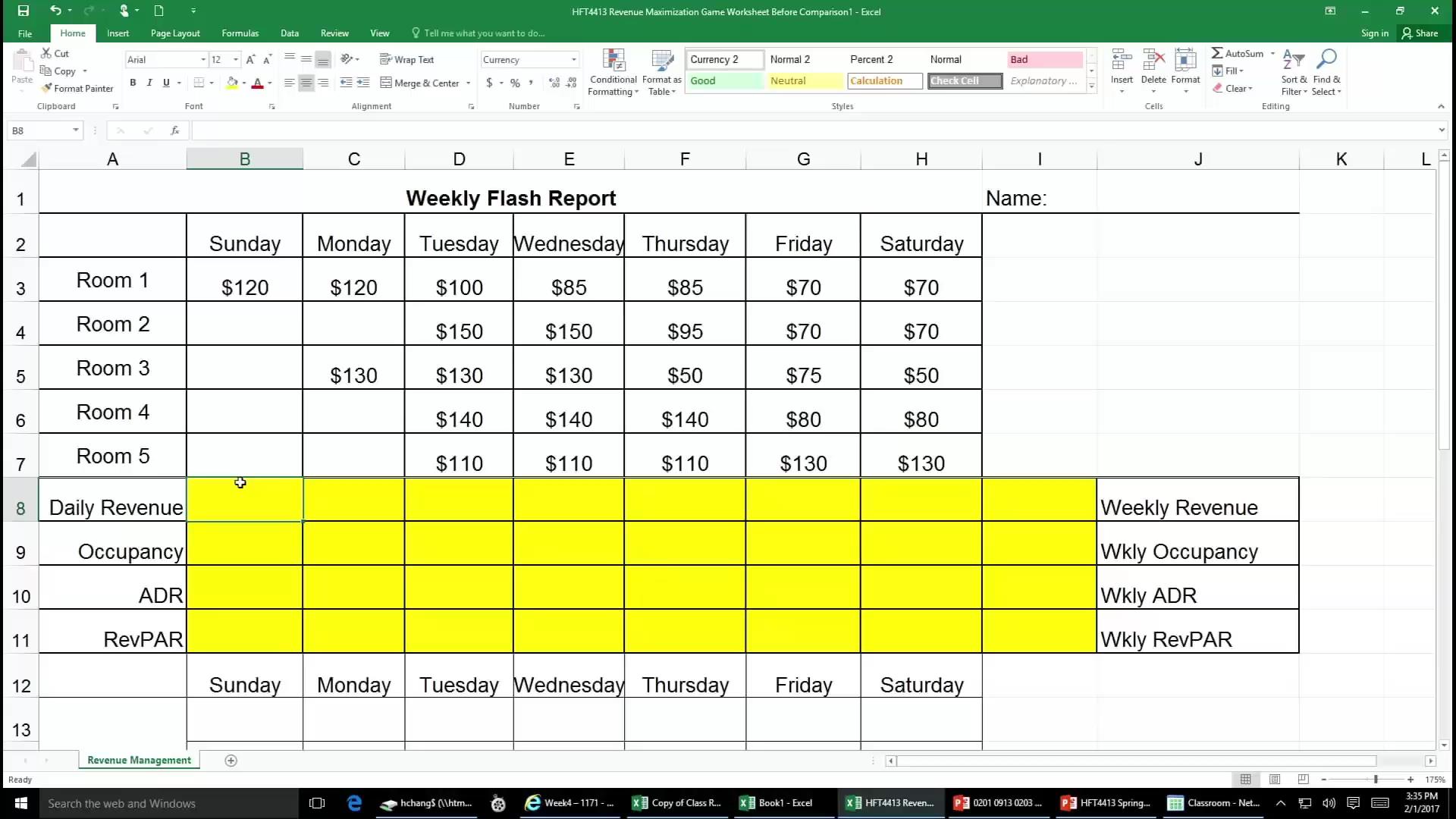
Task: Click the Formulas tab in the ribbon
Action: pos(240,33)
